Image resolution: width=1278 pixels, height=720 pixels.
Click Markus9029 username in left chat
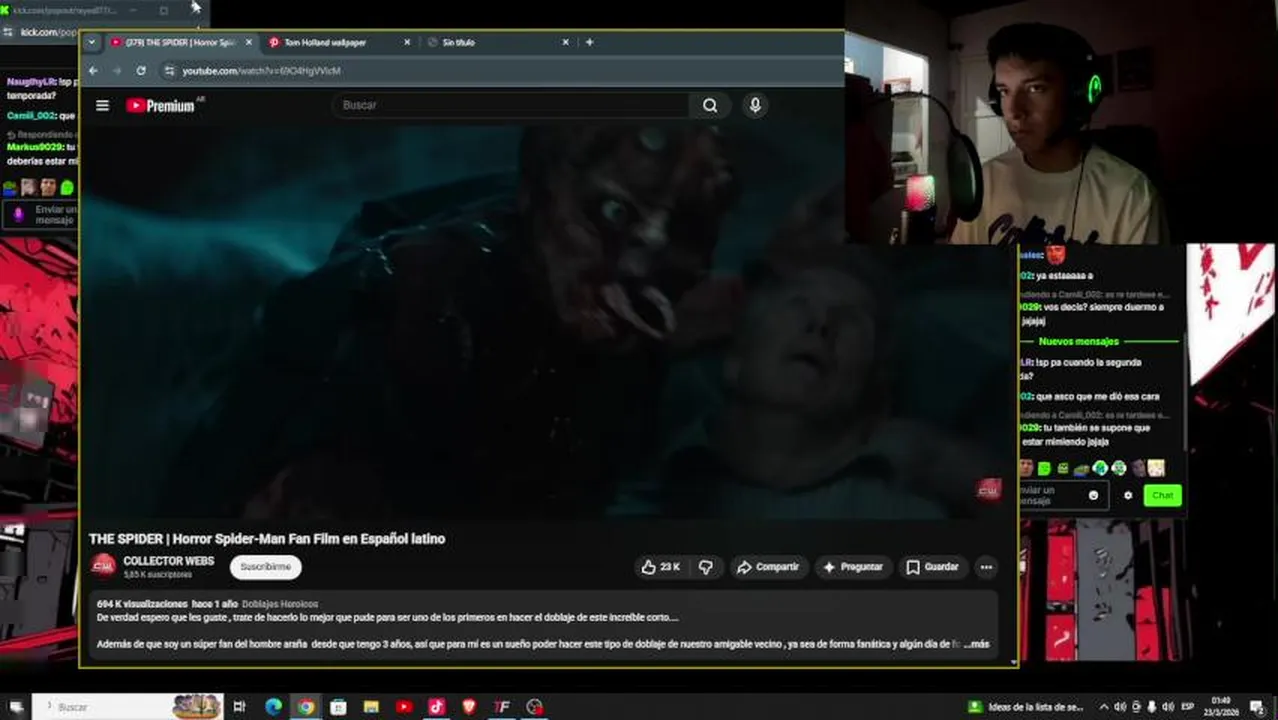pos(34,147)
